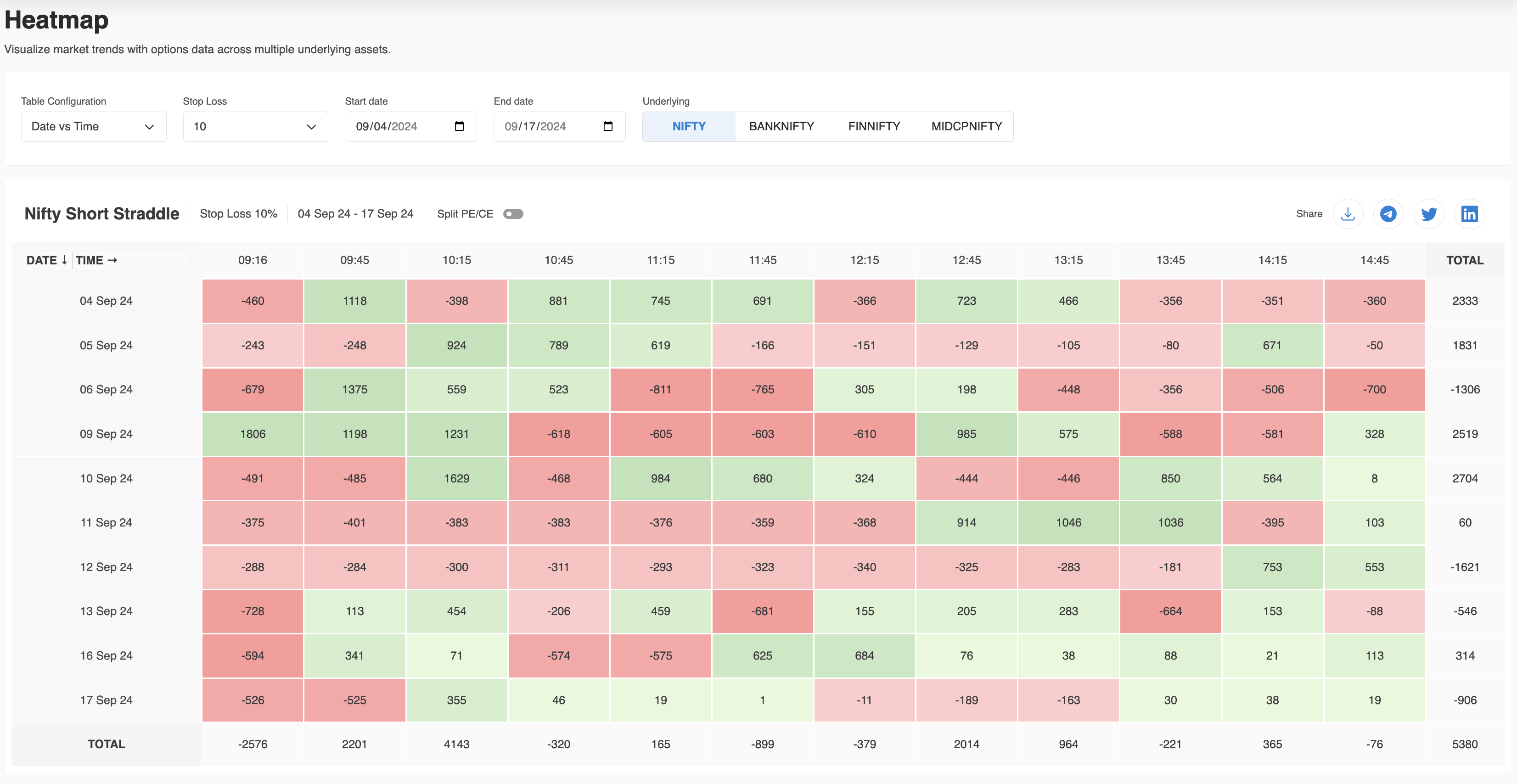Click the TOTAL column header

click(1465, 260)
